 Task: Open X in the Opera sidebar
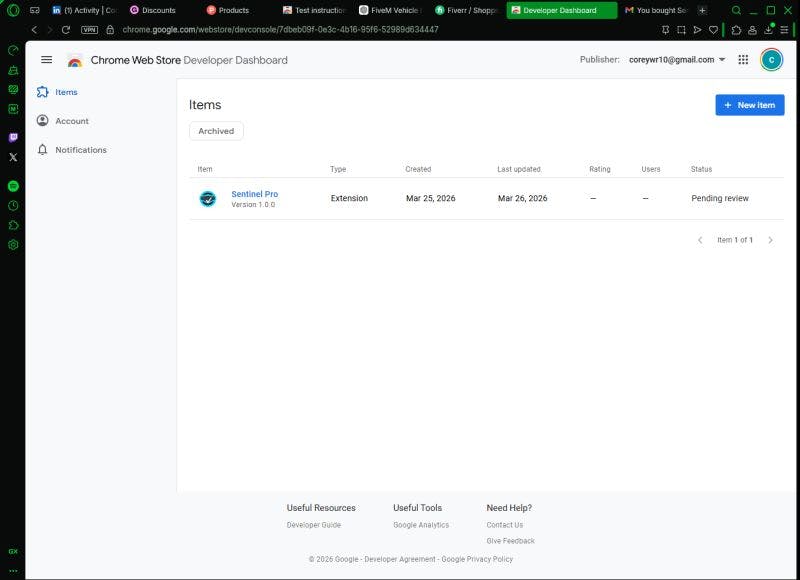pyautogui.click(x=13, y=157)
